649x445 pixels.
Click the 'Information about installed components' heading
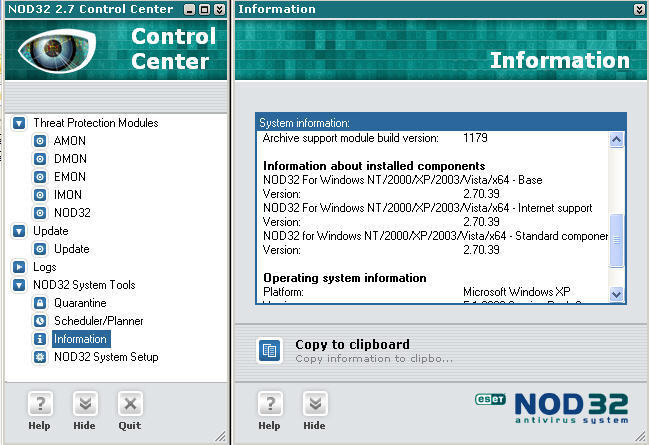pyautogui.click(x=374, y=166)
